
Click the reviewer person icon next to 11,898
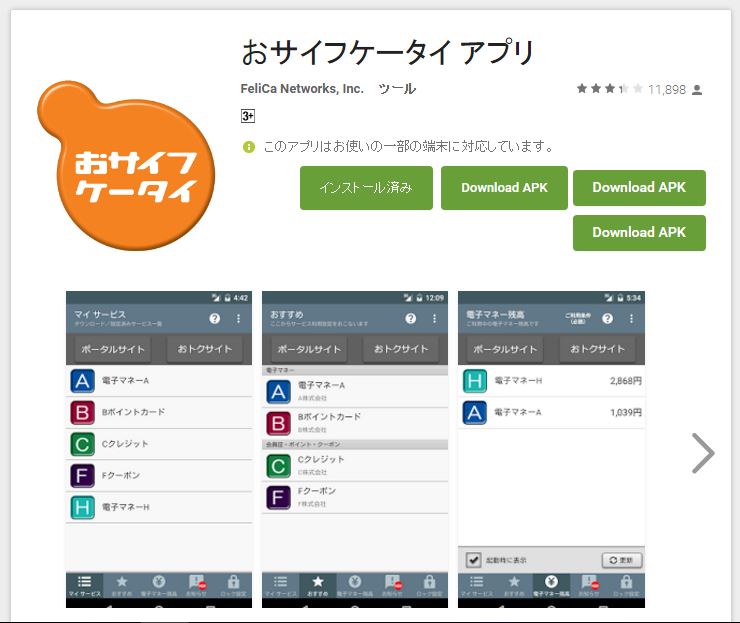coord(697,90)
